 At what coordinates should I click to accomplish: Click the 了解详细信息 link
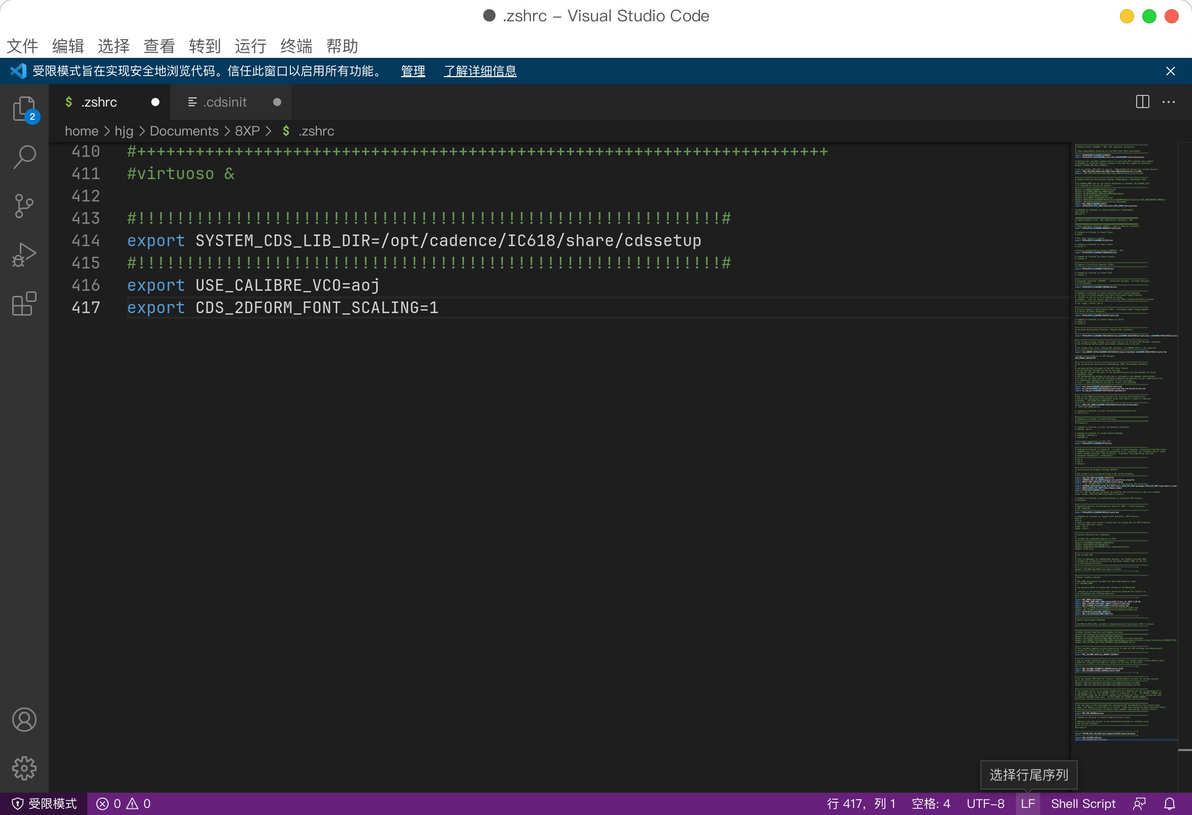pos(480,71)
